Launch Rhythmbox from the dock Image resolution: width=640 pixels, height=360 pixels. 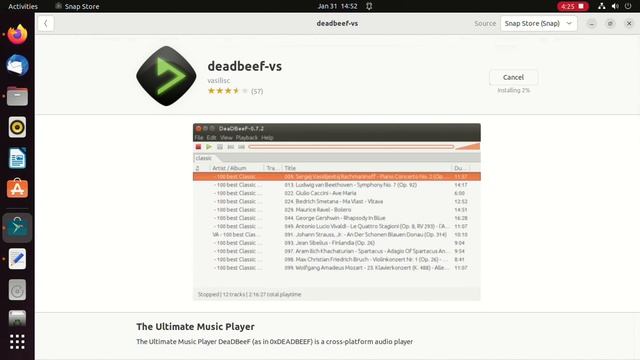17,127
